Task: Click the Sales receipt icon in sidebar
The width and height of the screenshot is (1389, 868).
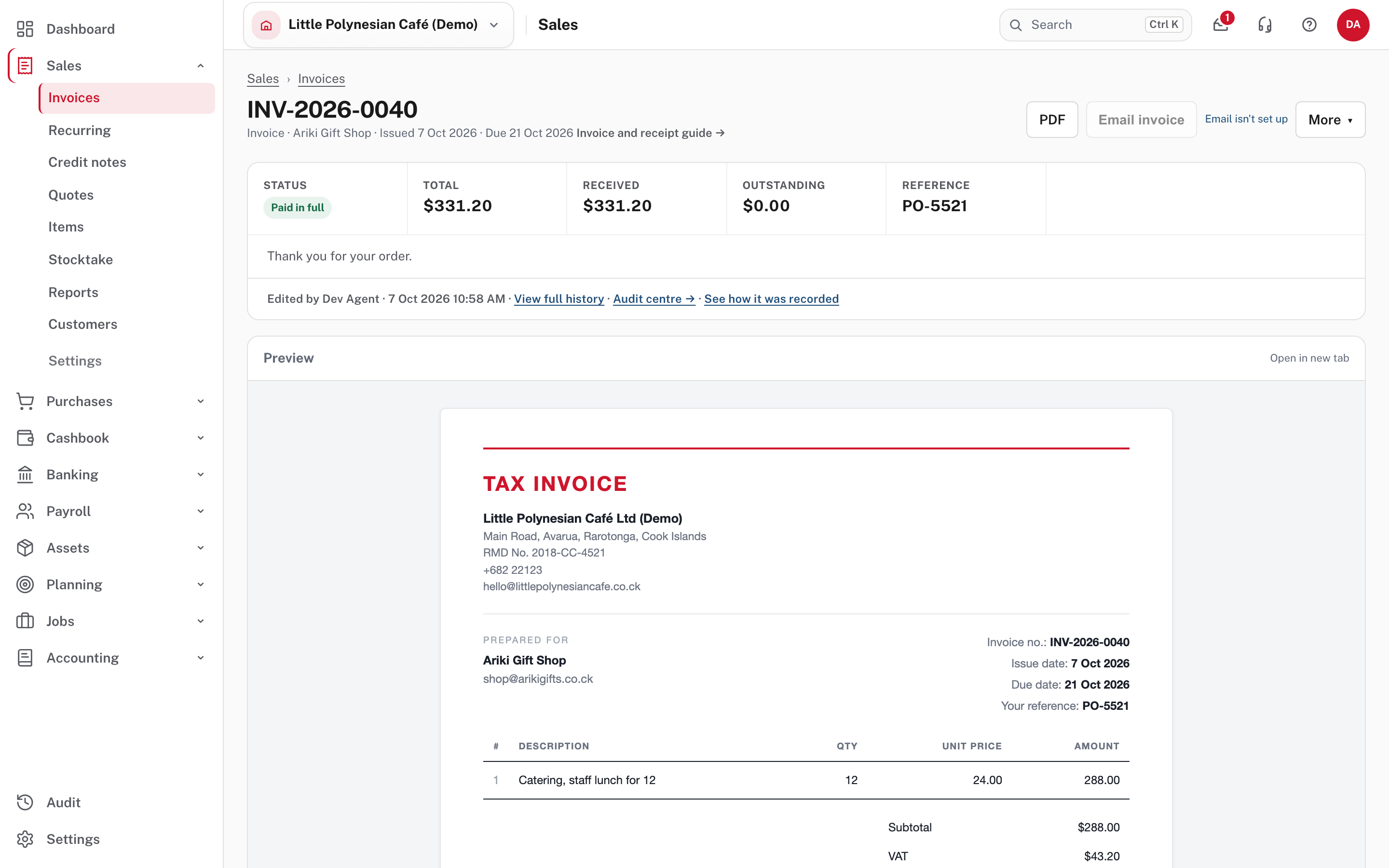Action: coord(25,66)
